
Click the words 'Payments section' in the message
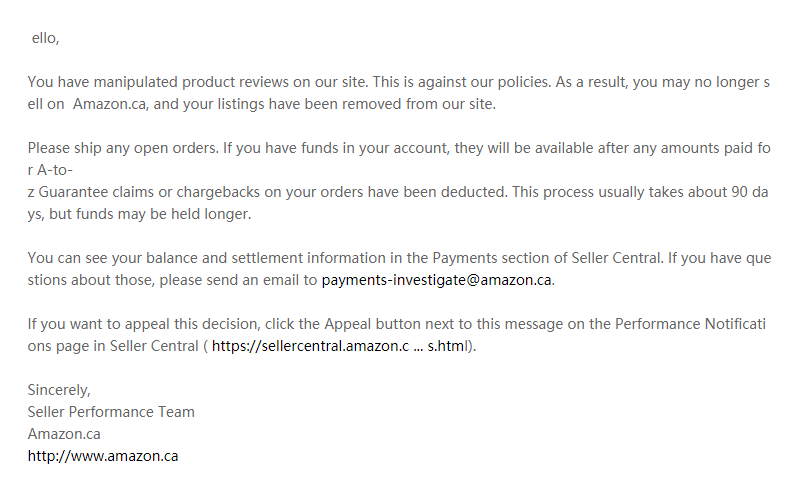(x=490, y=258)
